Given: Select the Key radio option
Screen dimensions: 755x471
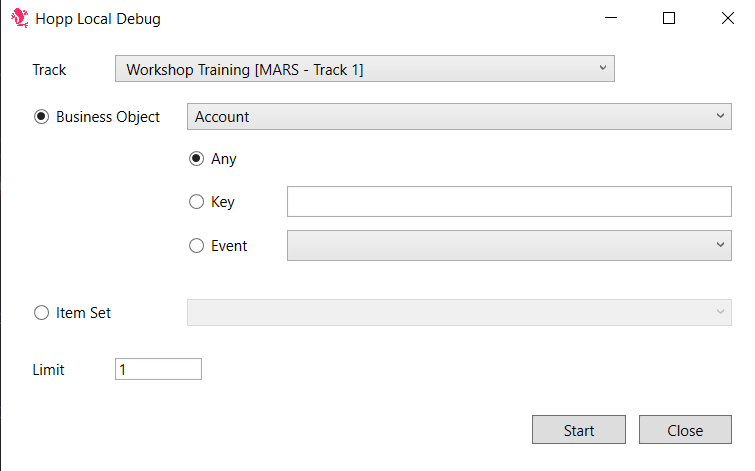Looking at the screenshot, I should [197, 202].
